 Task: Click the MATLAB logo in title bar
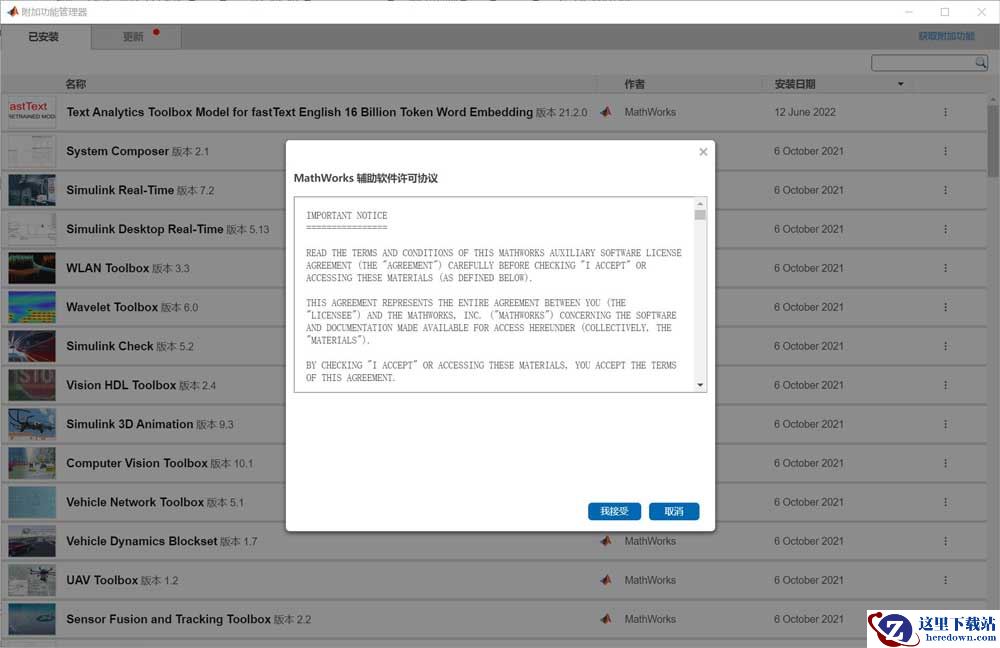[13, 11]
